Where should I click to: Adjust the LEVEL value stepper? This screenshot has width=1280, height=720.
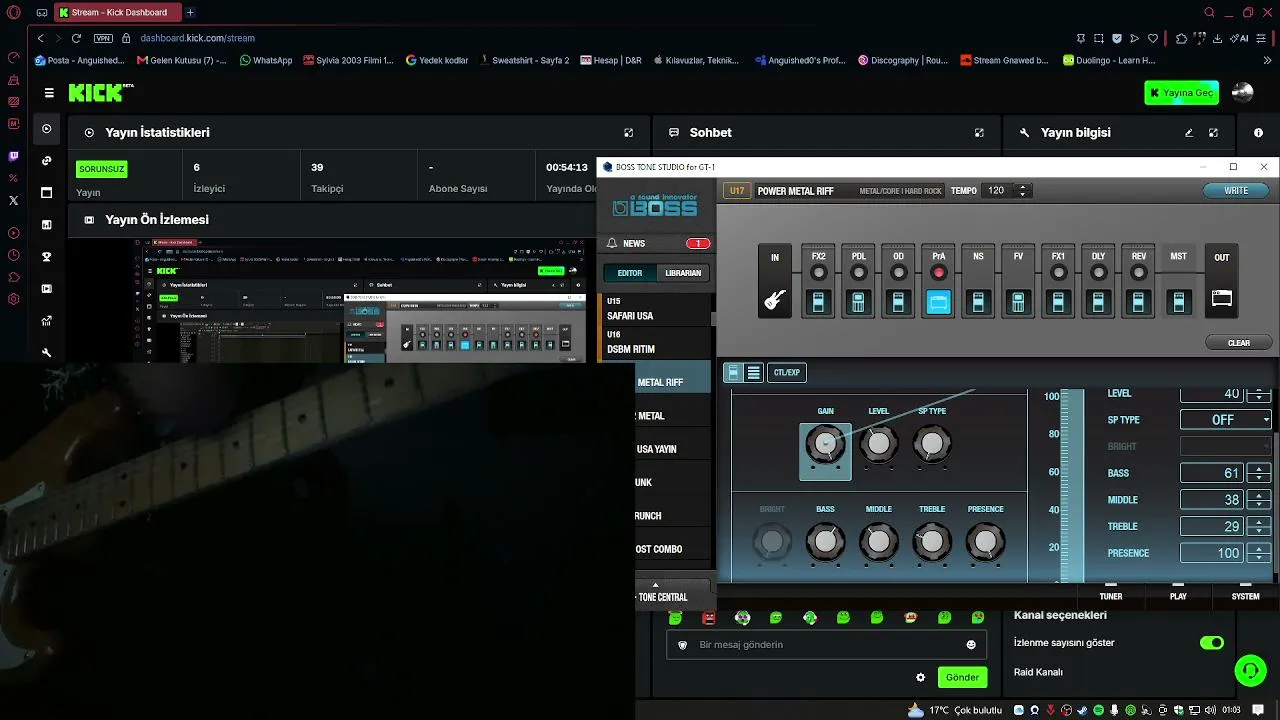(1259, 394)
